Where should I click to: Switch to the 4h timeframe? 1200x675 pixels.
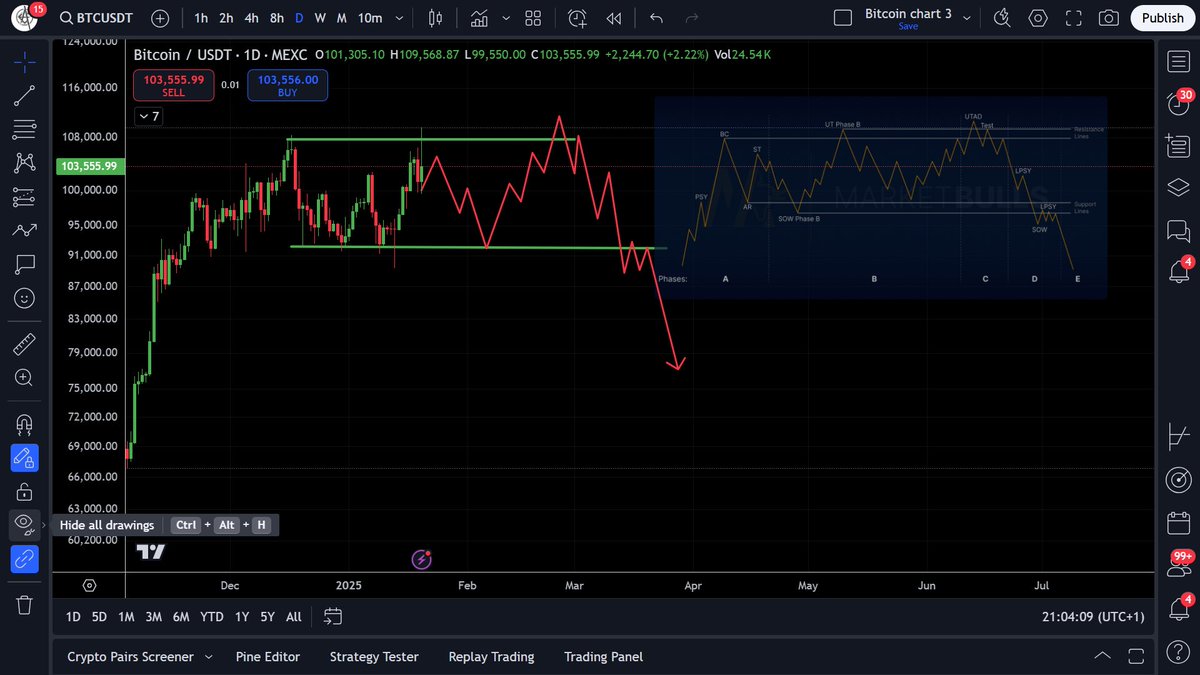(252, 18)
